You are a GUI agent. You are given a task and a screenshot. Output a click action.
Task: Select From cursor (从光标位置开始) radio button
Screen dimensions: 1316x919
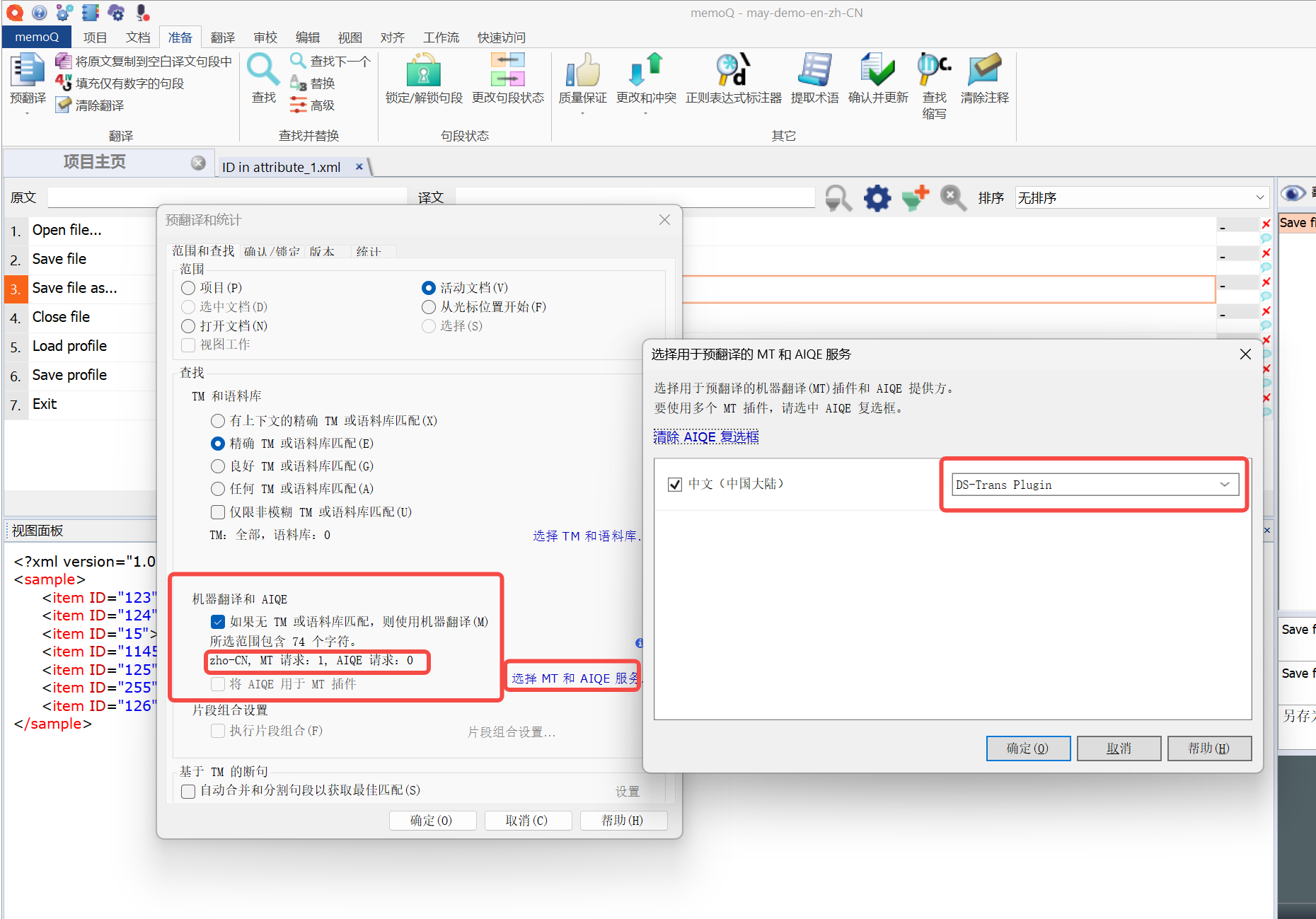[x=428, y=307]
